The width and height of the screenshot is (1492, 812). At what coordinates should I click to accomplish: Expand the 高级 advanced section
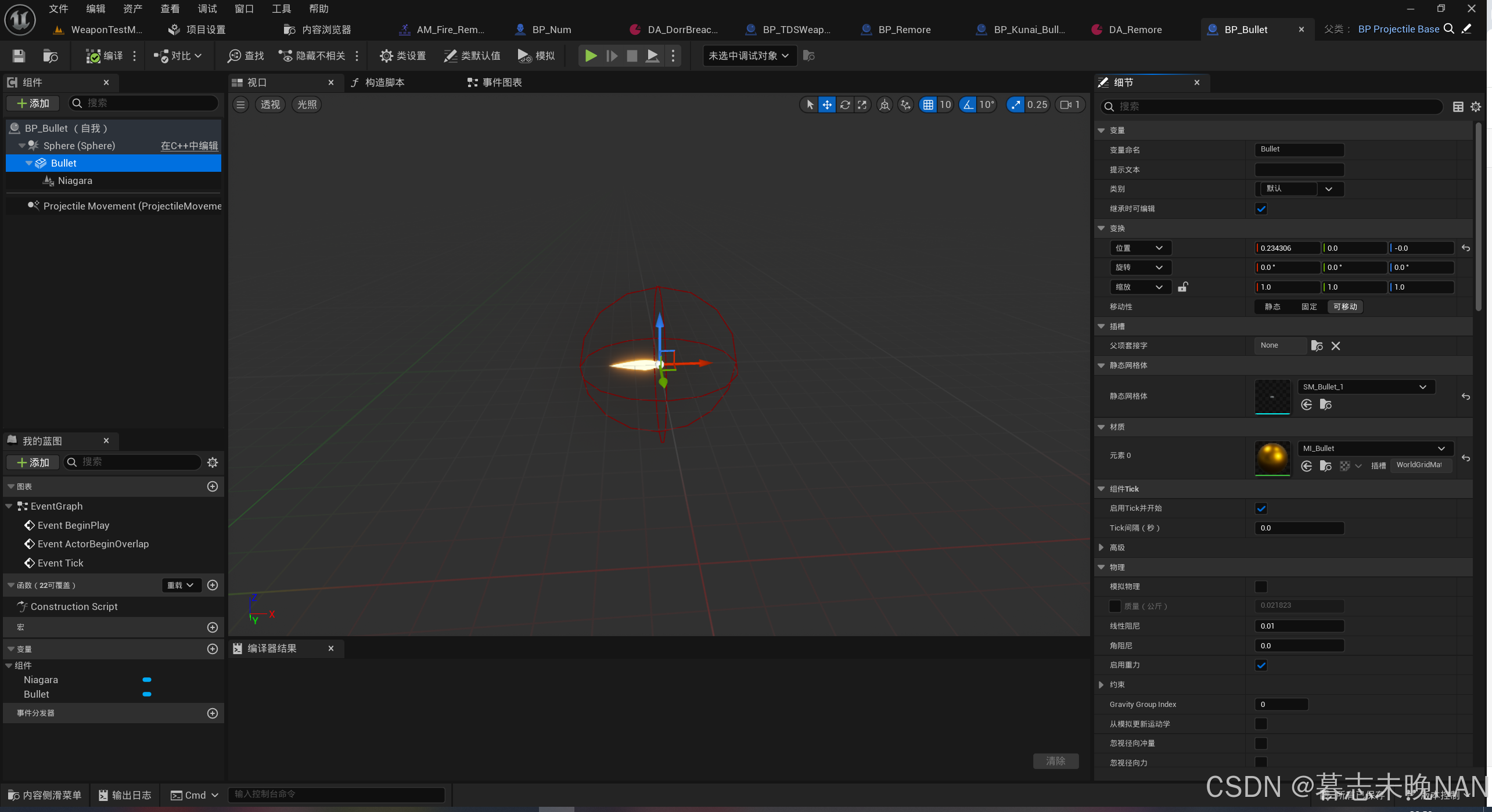click(1101, 547)
